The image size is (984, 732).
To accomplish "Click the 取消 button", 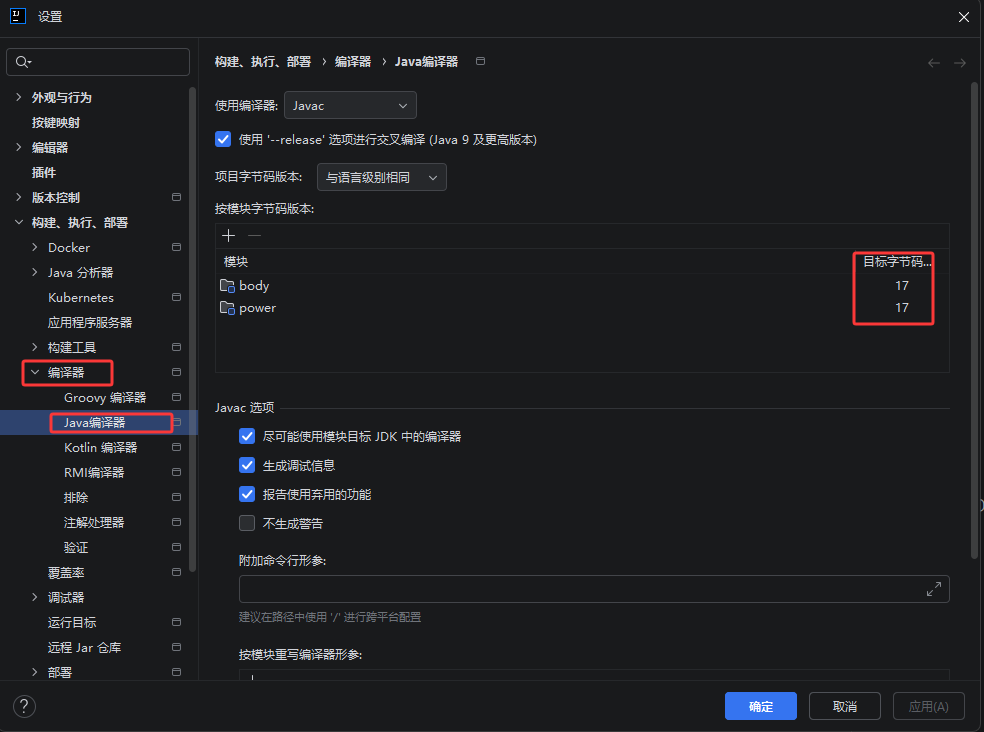I will [x=845, y=706].
